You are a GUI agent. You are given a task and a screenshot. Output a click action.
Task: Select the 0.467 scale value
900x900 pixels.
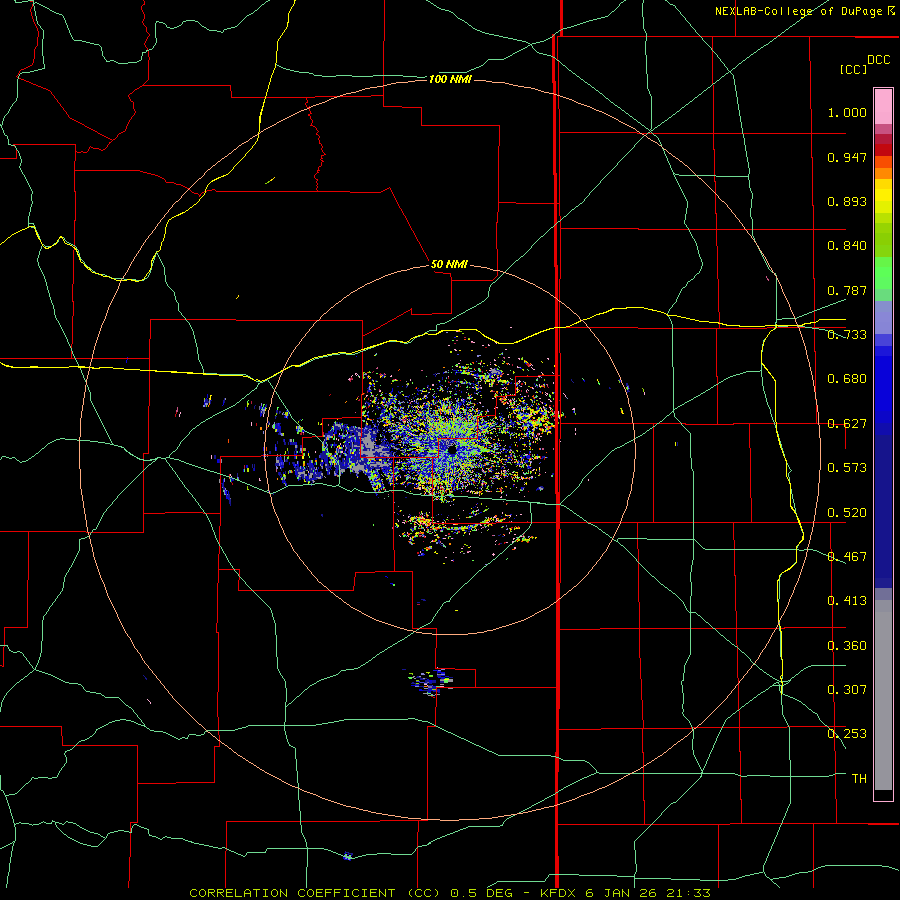coord(847,557)
